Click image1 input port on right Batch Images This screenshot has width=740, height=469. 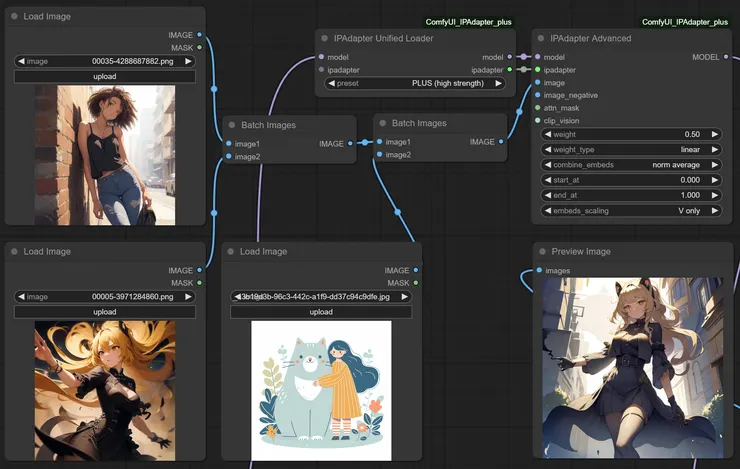[379, 142]
